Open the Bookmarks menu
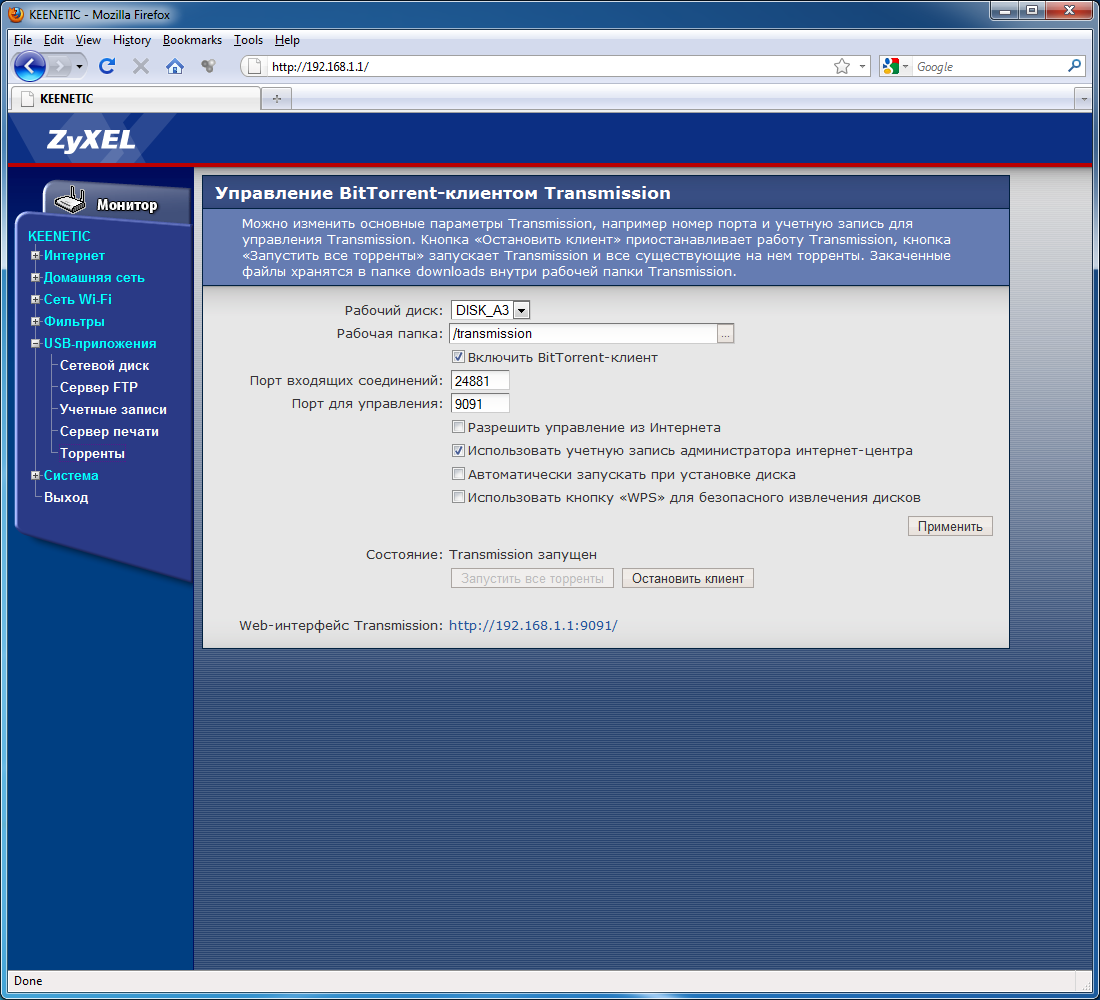Viewport: 1100px width, 1000px height. tap(192, 40)
